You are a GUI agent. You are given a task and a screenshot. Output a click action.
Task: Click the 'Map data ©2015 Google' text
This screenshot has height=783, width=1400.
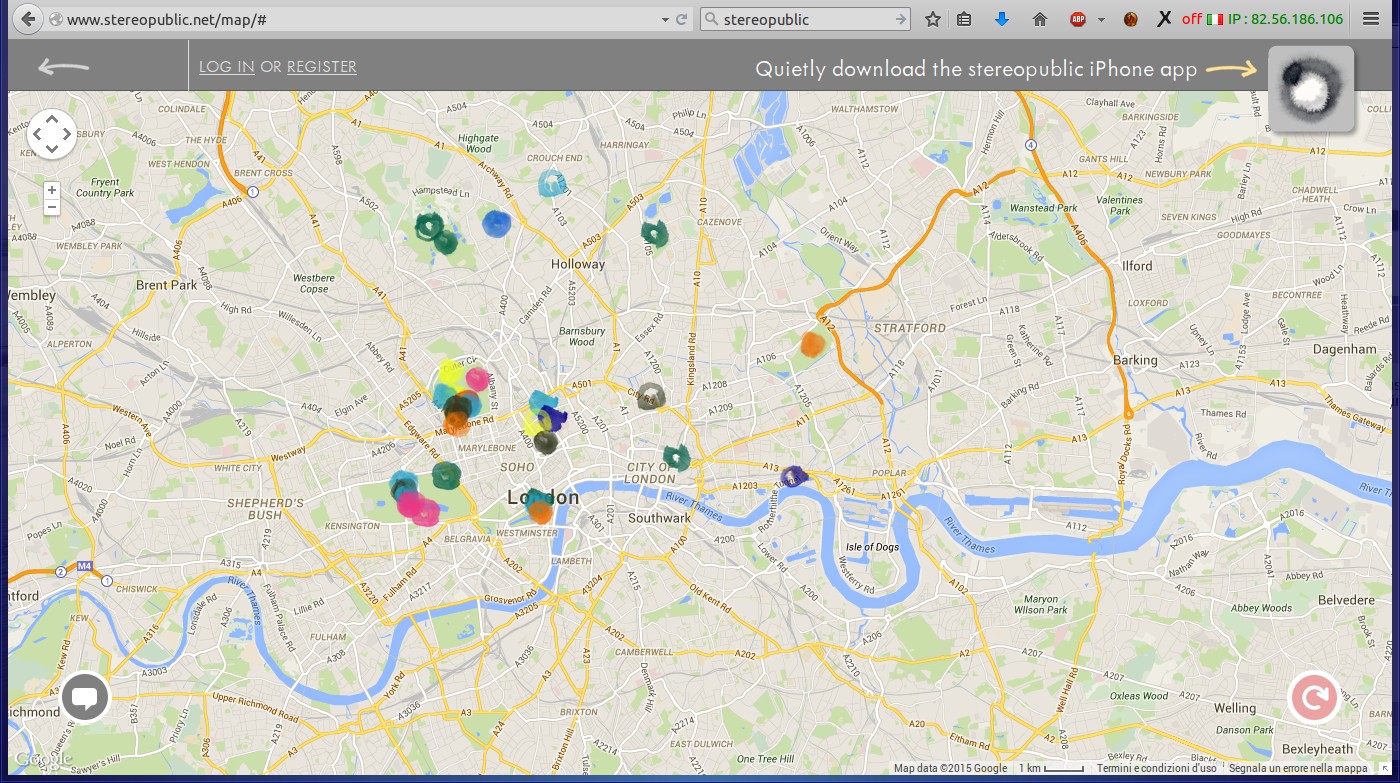949,769
